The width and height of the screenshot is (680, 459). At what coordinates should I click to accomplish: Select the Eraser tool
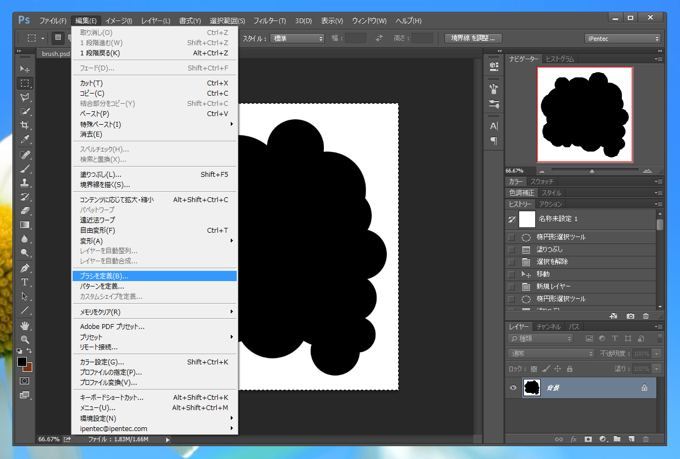[x=25, y=211]
